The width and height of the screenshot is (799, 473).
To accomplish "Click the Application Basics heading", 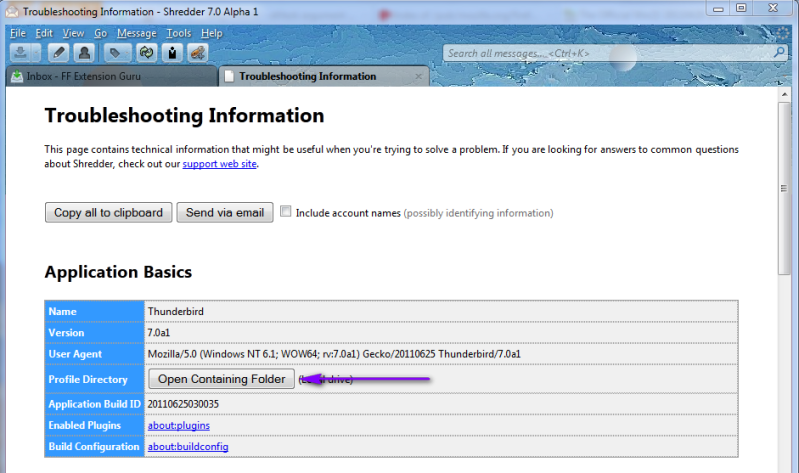I will coord(118,272).
